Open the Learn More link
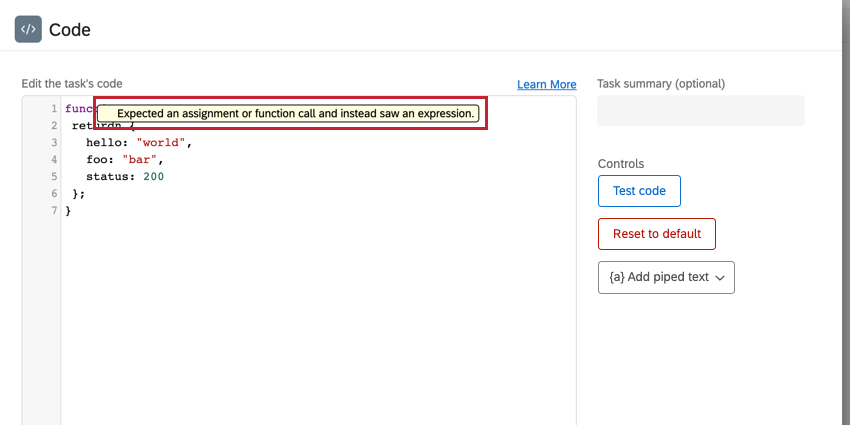850x425 pixels. pos(546,84)
